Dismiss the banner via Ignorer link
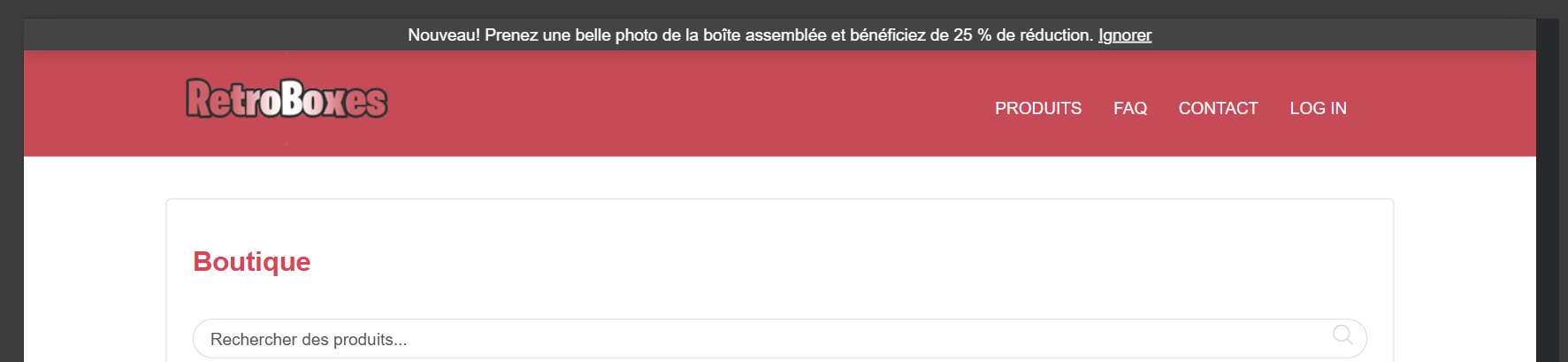1568x362 pixels. click(x=1125, y=35)
